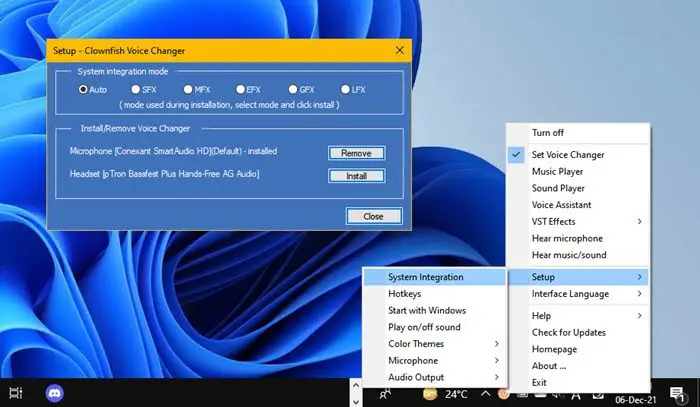This screenshot has height=407, width=700.
Task: Remove voice changer from Conexant microphone
Action: point(356,153)
